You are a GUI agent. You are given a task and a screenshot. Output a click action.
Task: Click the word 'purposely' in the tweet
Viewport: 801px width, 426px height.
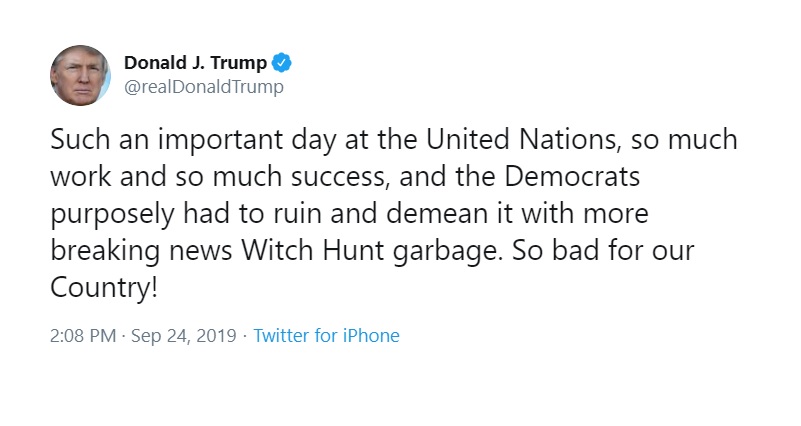tap(112, 215)
